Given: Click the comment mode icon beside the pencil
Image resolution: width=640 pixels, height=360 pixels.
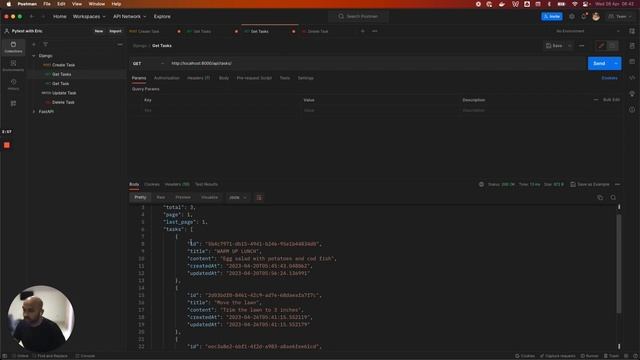Looking at the screenshot, I should [x=612, y=46].
